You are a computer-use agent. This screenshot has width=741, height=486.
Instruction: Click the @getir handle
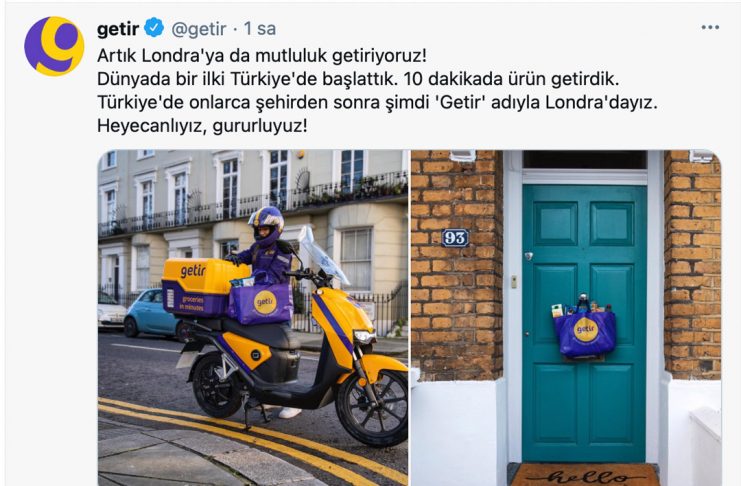(x=199, y=29)
